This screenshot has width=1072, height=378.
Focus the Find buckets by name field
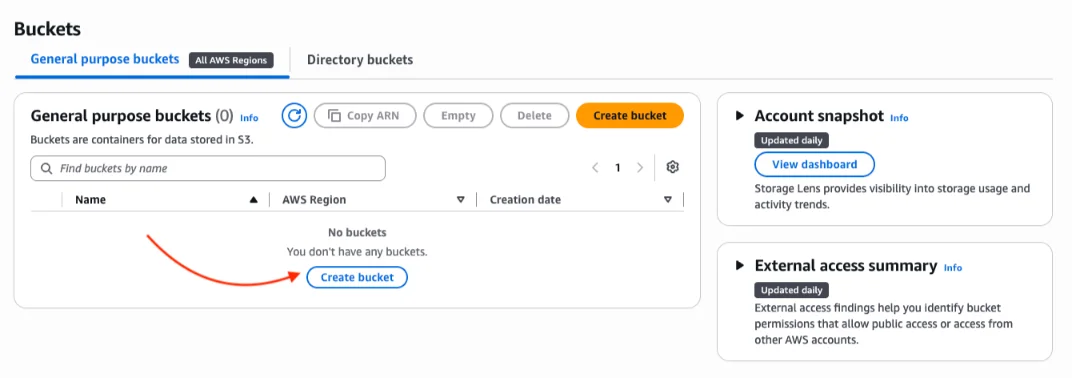click(x=208, y=168)
